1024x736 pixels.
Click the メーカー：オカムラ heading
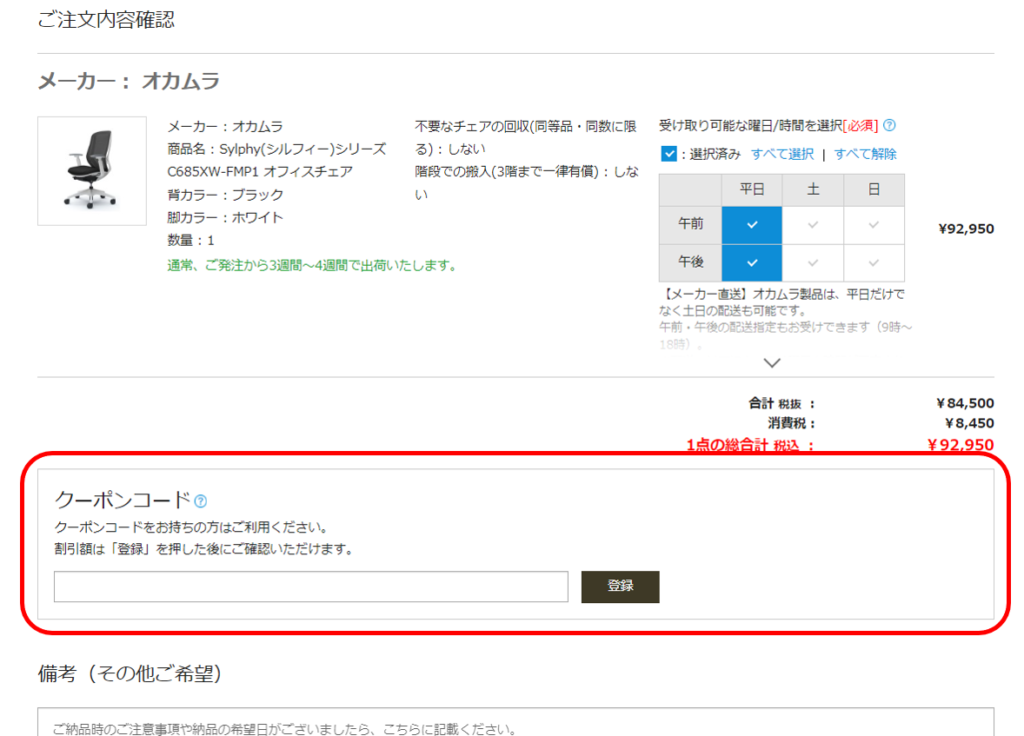(129, 82)
